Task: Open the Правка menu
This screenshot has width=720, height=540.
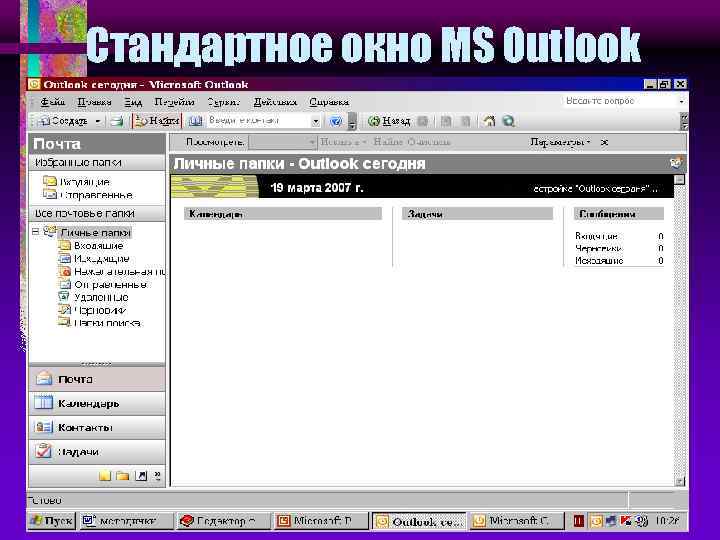Action: tap(94, 102)
